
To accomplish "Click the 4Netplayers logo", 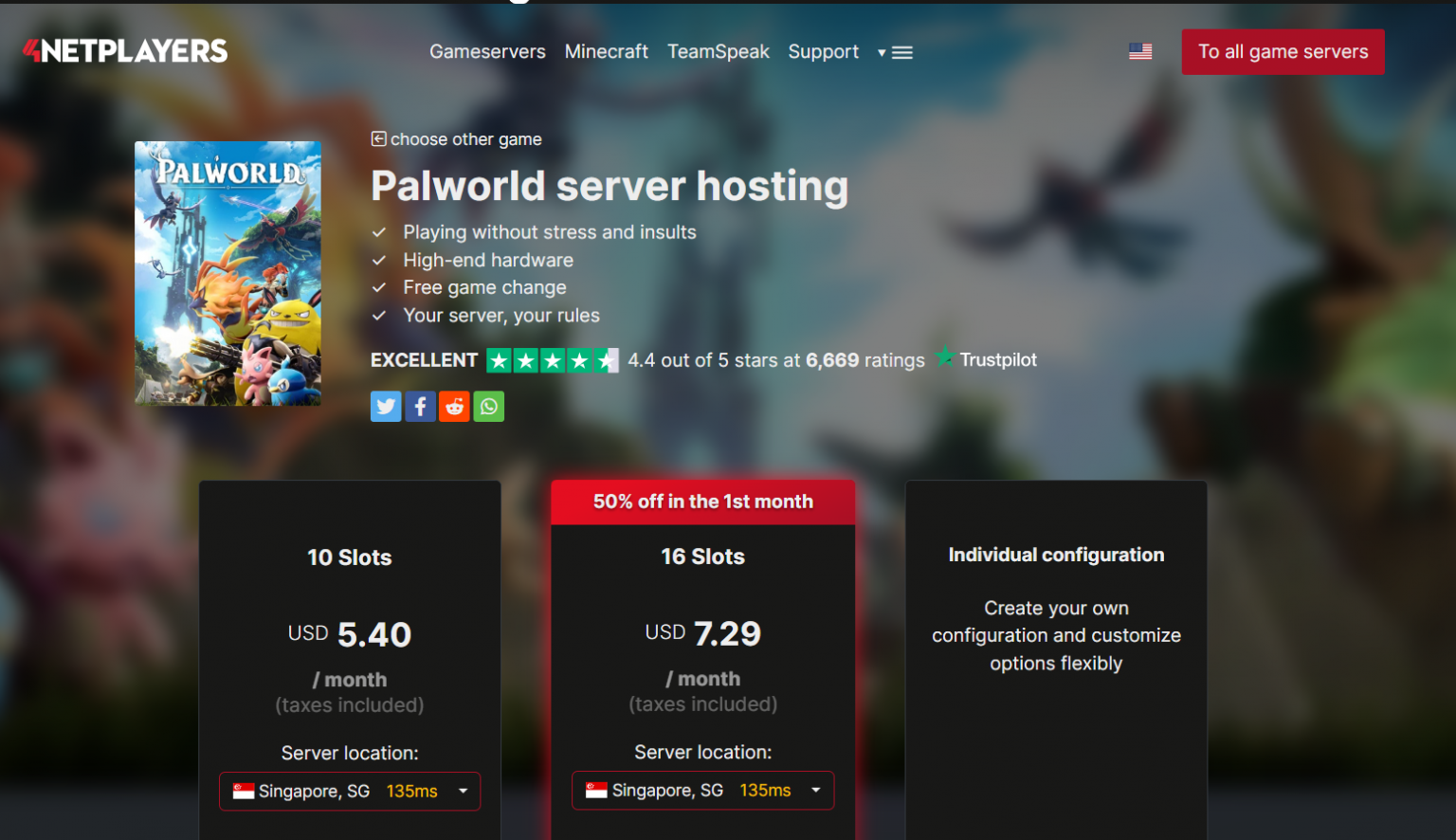I will (125, 51).
